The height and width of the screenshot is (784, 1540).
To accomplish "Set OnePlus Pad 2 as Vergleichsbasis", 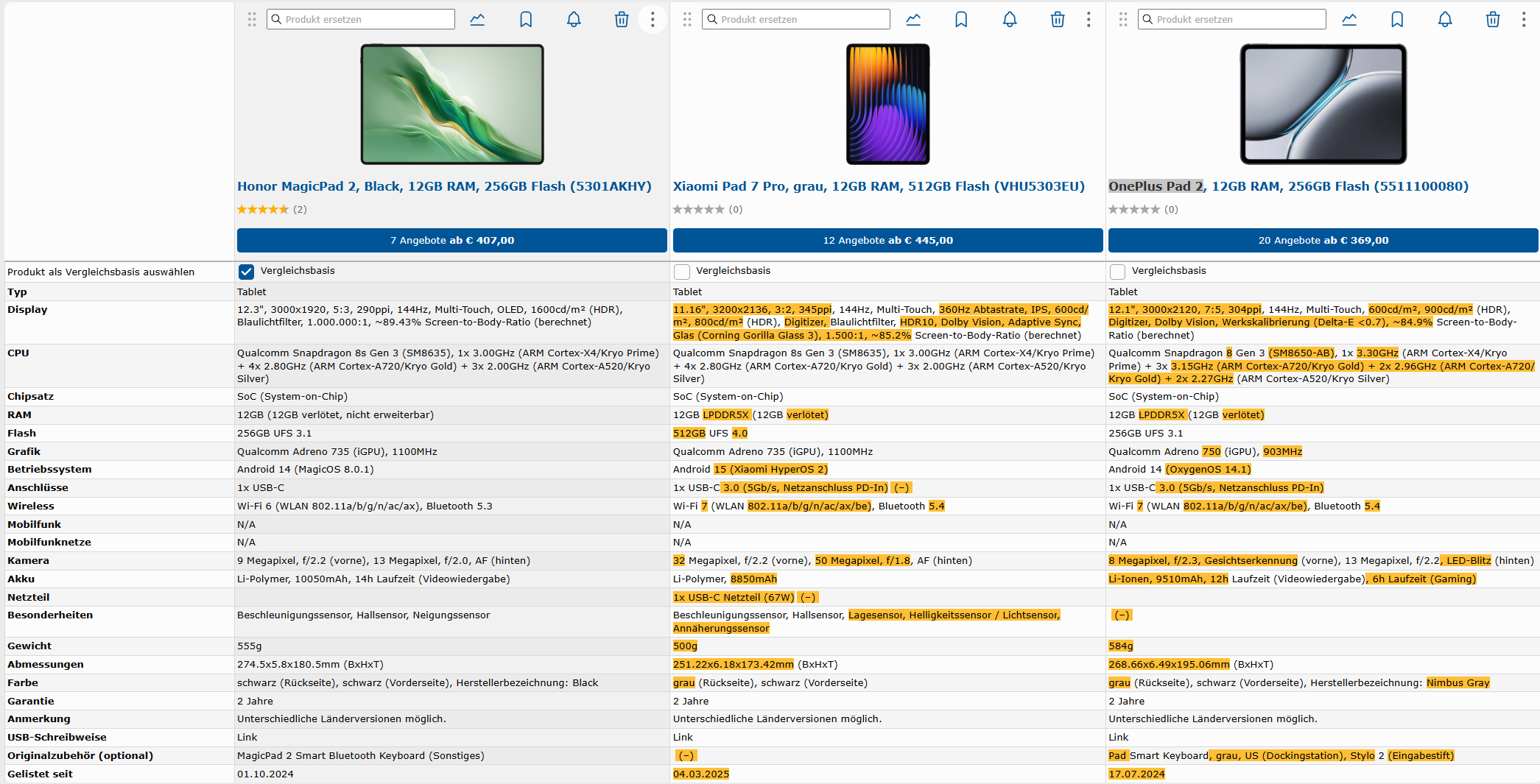I will (1117, 272).
